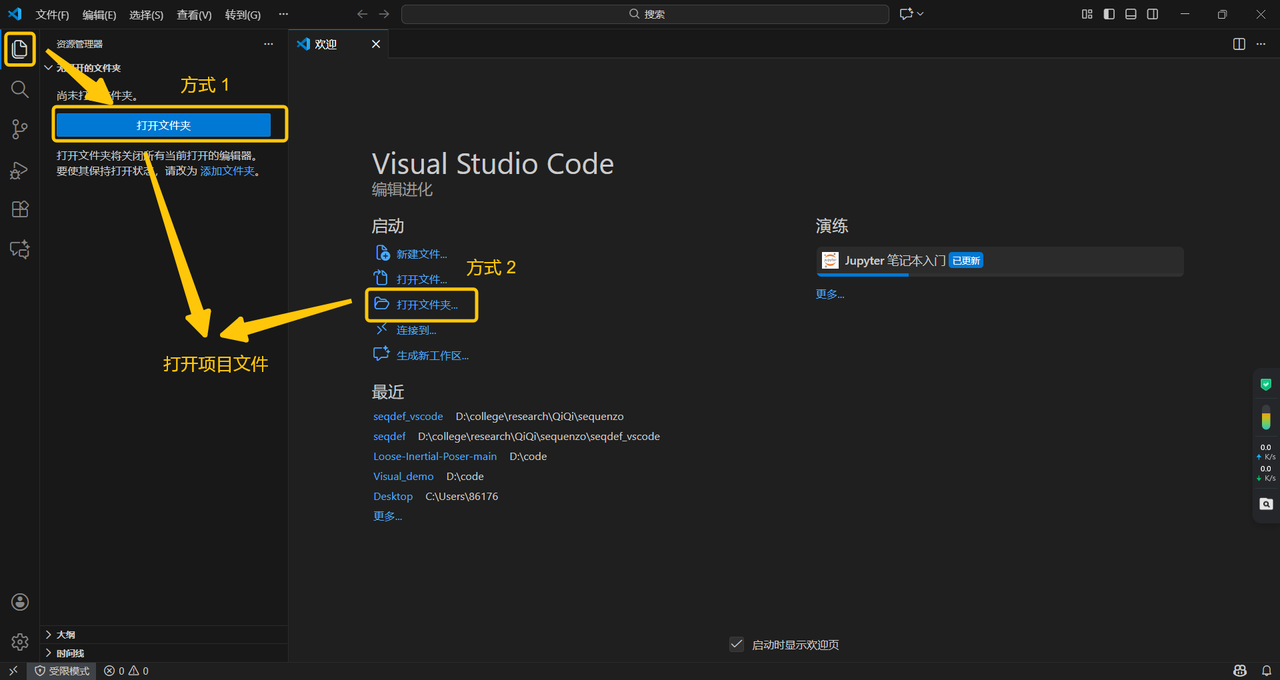Image resolution: width=1280 pixels, height=680 pixels.
Task: Click the Jupyter 笔记本入门 walkthrough progress item
Action: [x=999, y=261]
